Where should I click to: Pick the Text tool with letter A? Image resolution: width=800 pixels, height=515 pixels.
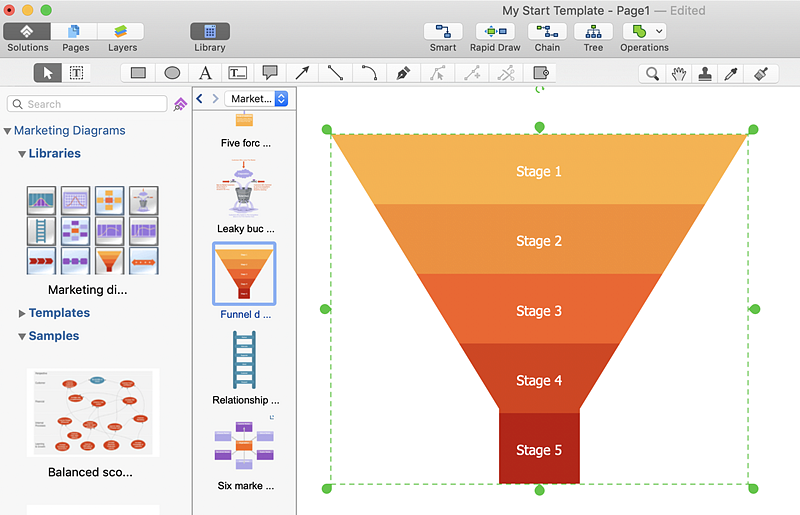pyautogui.click(x=205, y=73)
